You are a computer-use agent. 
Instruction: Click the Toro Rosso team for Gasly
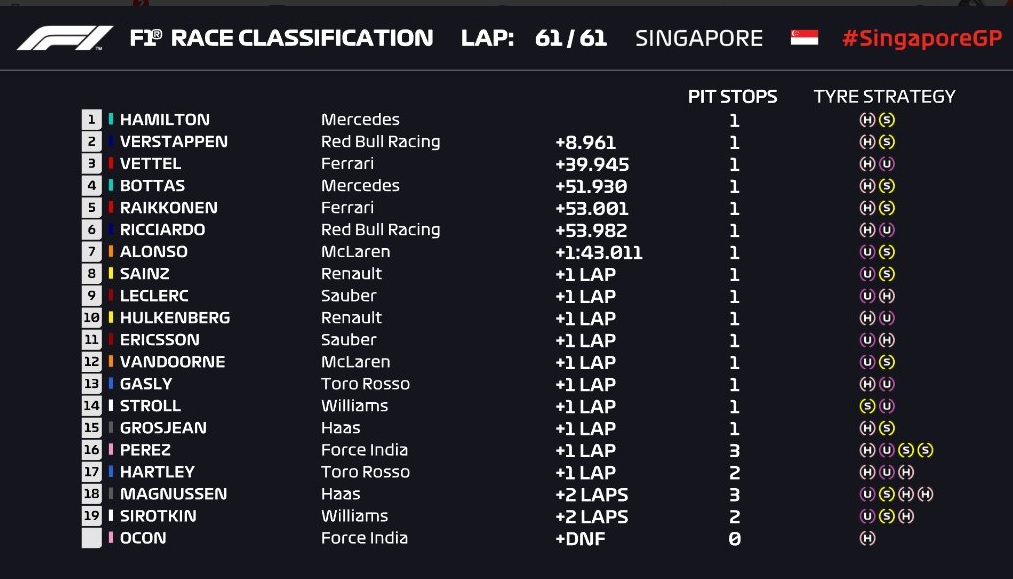pyautogui.click(x=366, y=384)
